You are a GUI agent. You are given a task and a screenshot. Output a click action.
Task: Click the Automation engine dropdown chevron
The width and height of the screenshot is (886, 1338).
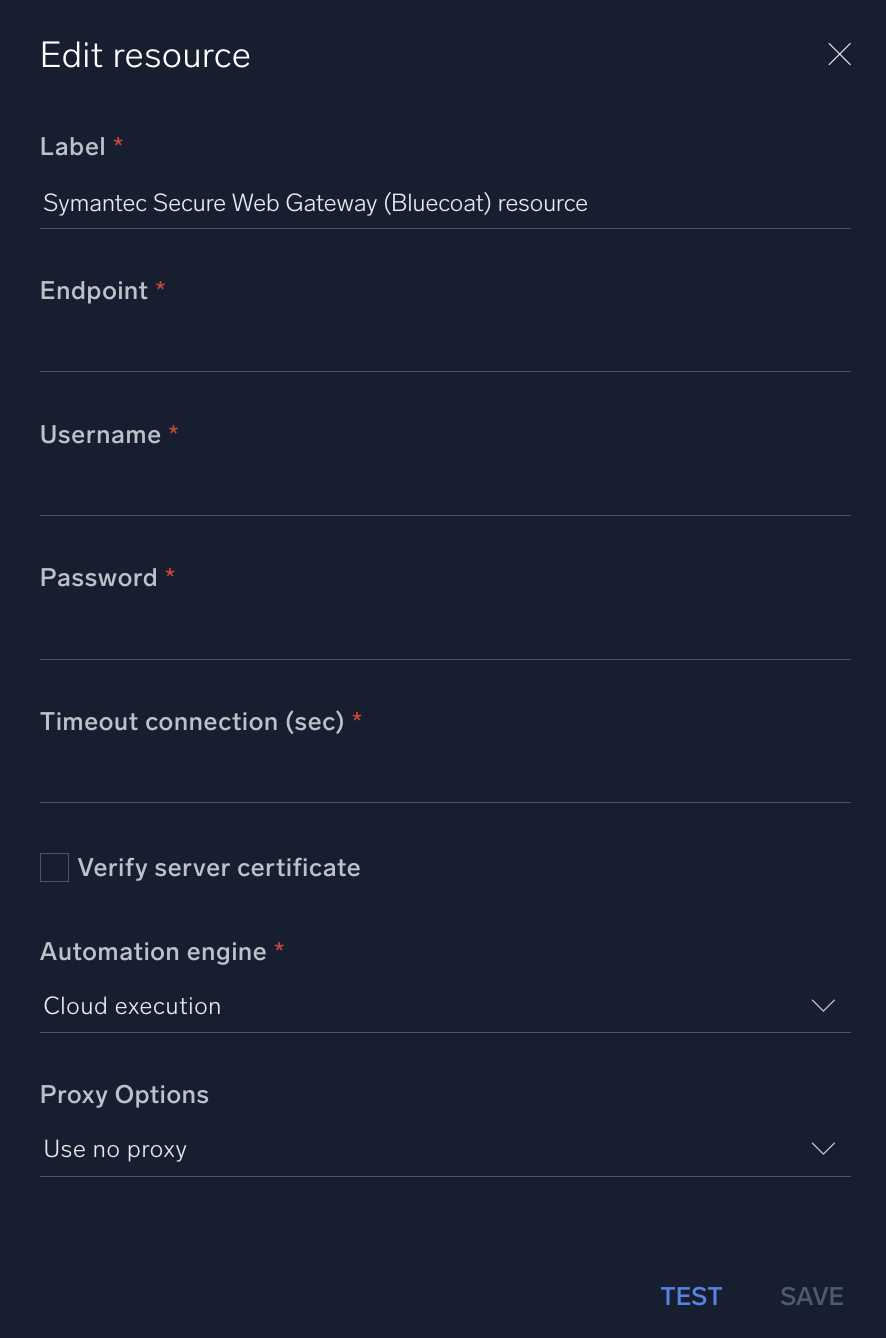822,1006
